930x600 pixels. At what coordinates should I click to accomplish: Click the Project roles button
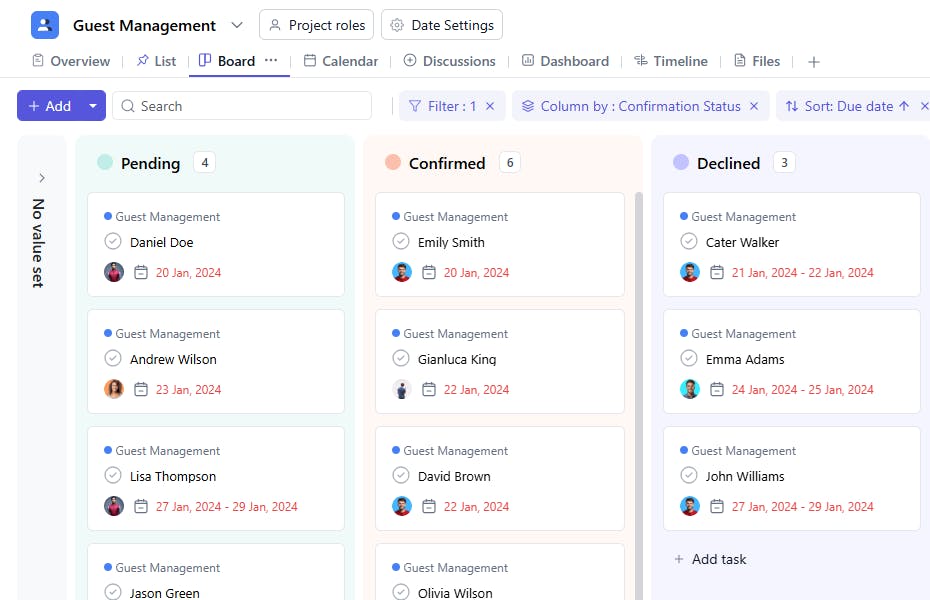click(x=317, y=25)
